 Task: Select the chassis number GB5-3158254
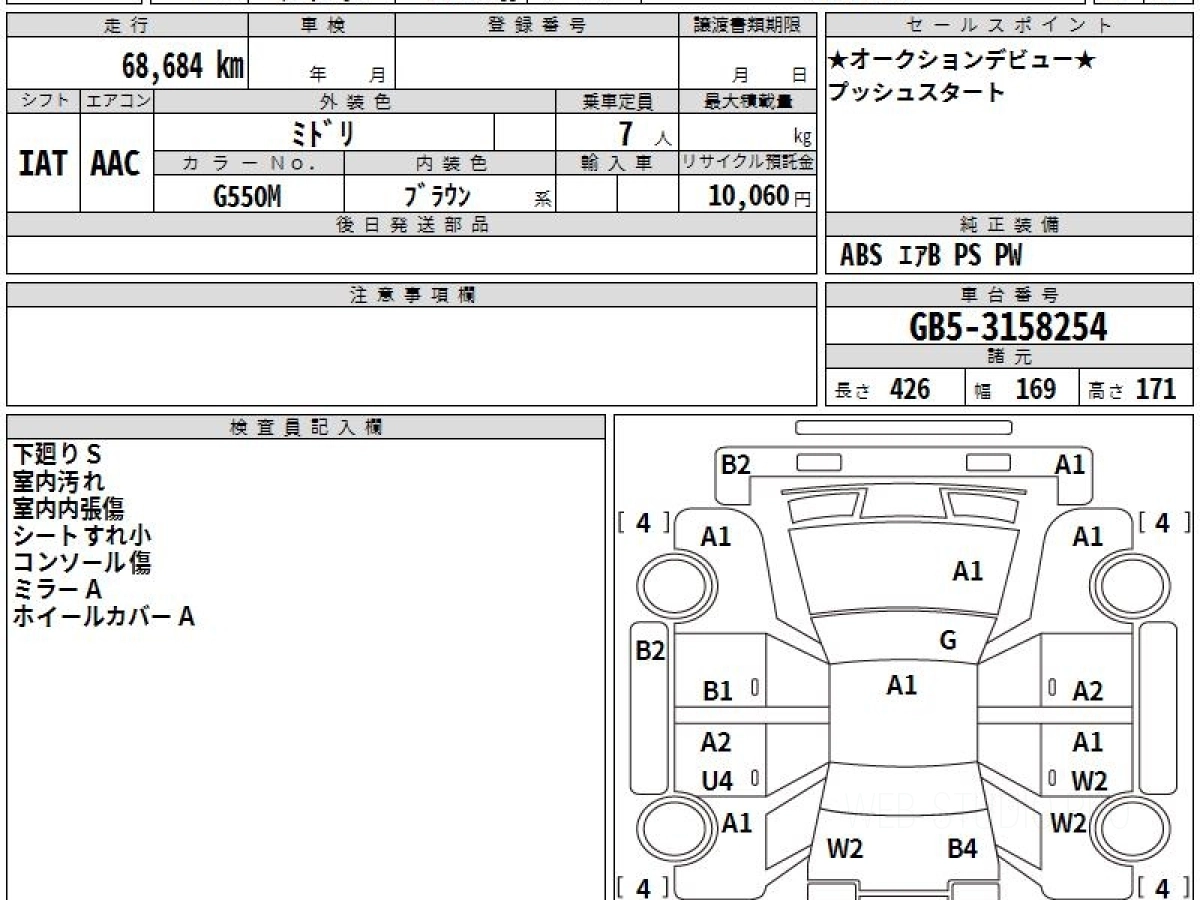pyautogui.click(x=1009, y=327)
